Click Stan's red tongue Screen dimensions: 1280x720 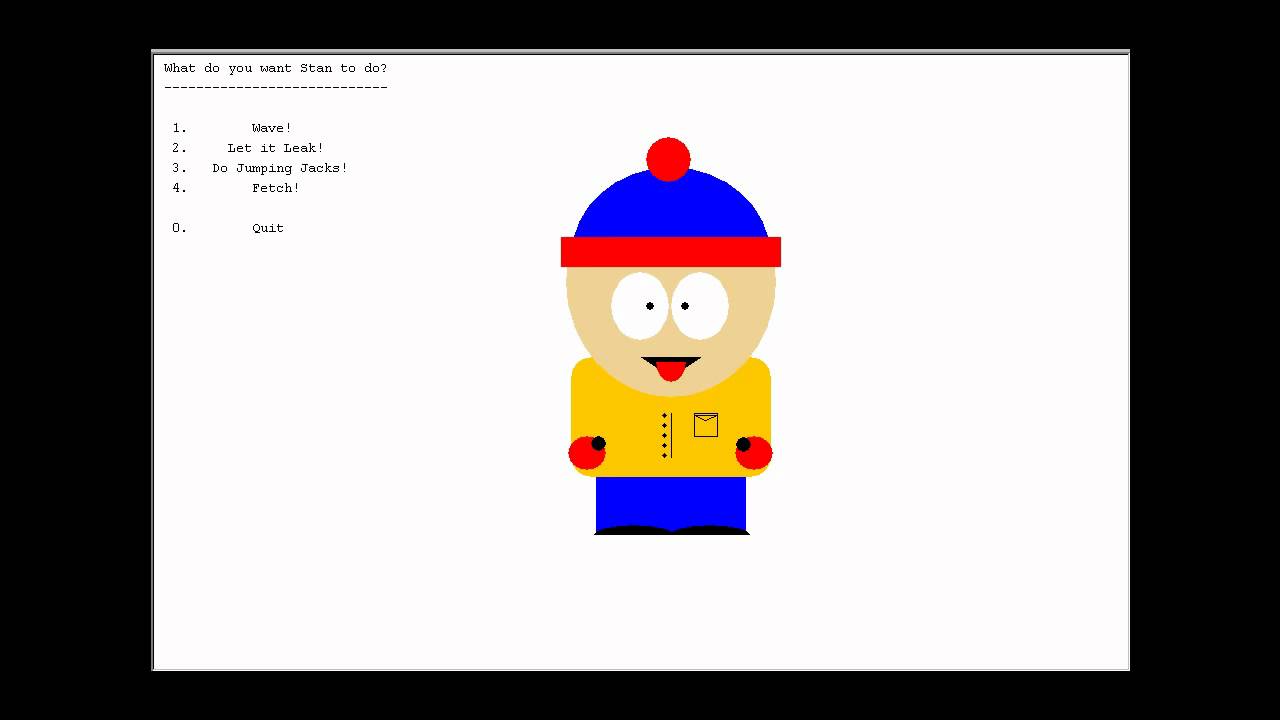pos(671,372)
